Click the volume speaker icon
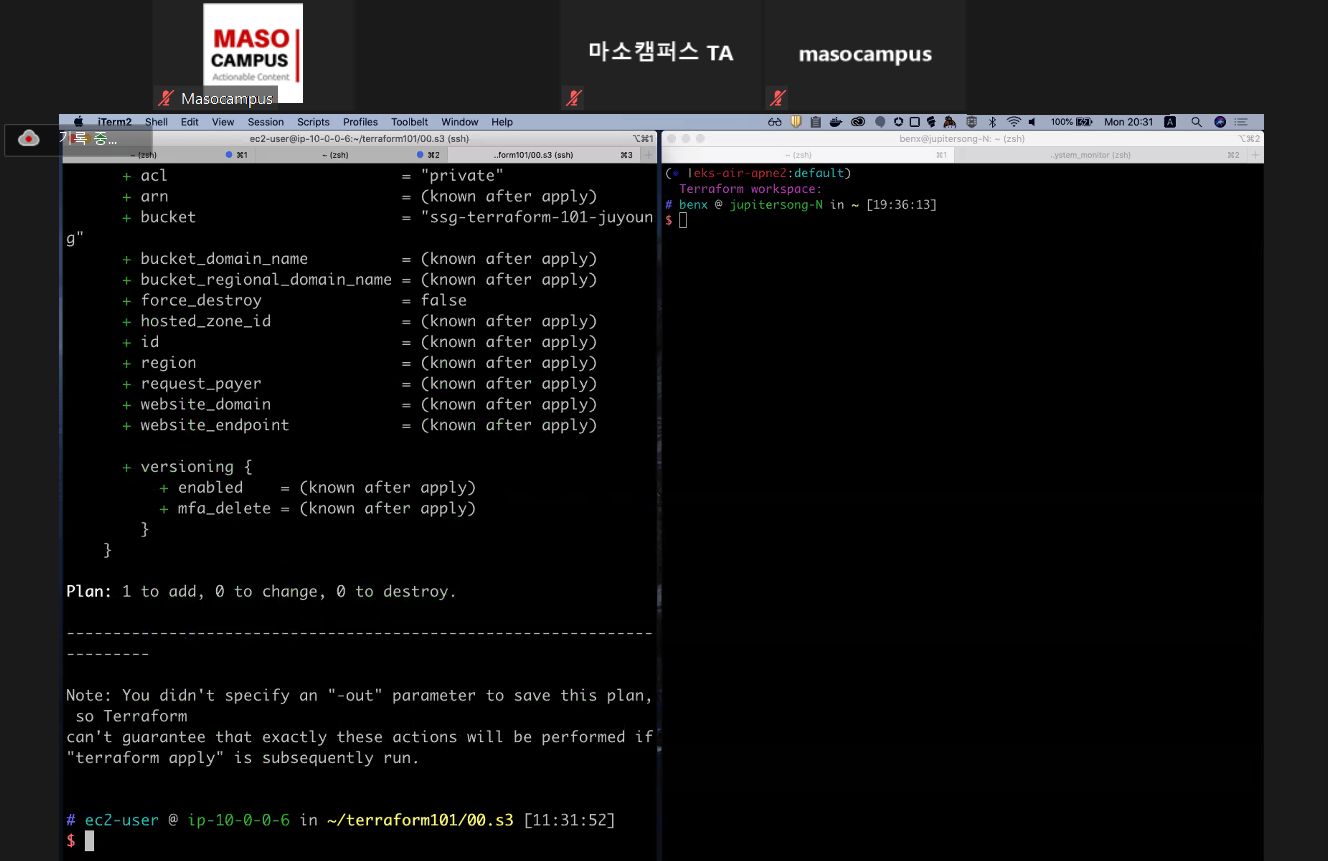 pos(1032,122)
